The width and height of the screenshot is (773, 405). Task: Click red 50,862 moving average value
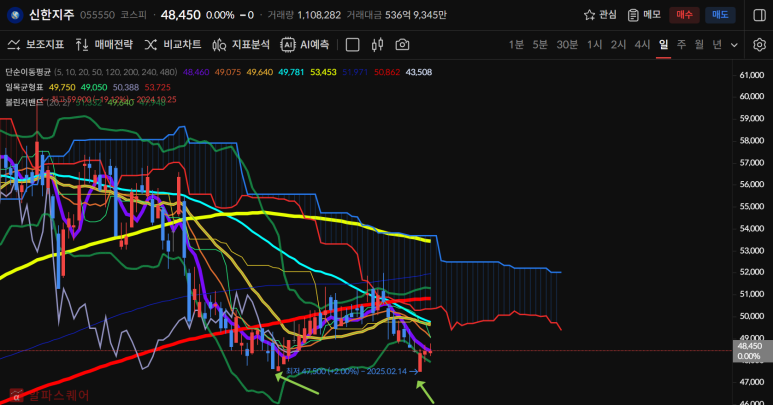pos(387,72)
